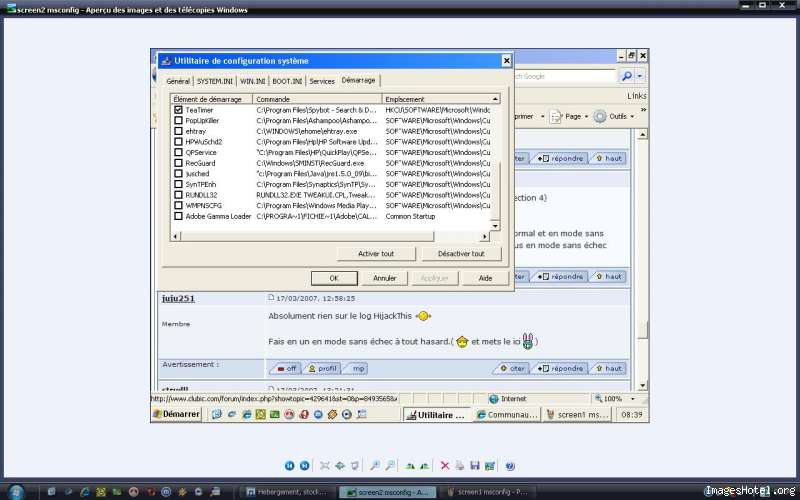The width and height of the screenshot is (800, 500).
Task: Click the Windows Start orb
Action: pyautogui.click(x=15, y=492)
